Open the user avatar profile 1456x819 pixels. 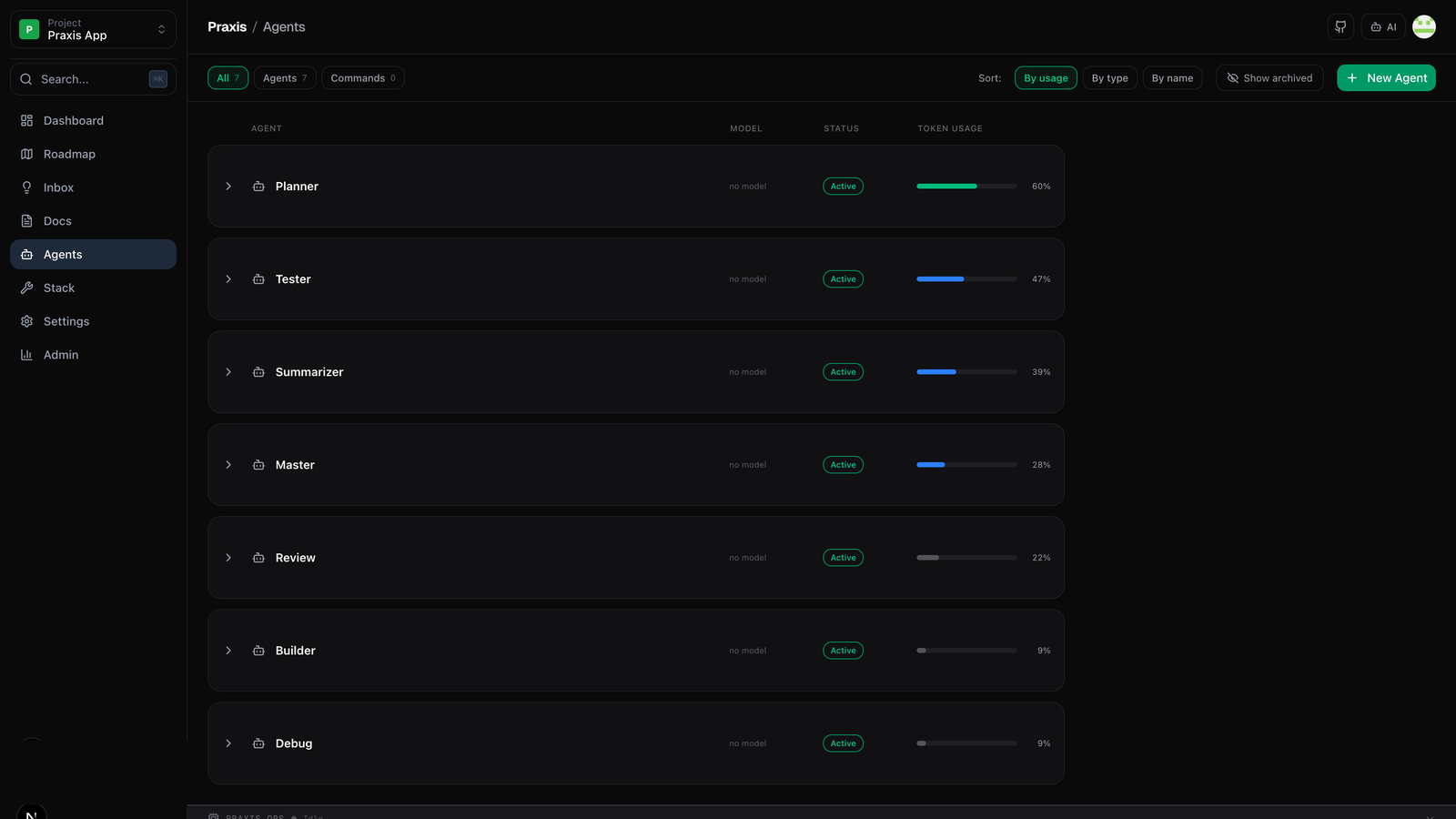[x=1423, y=27]
